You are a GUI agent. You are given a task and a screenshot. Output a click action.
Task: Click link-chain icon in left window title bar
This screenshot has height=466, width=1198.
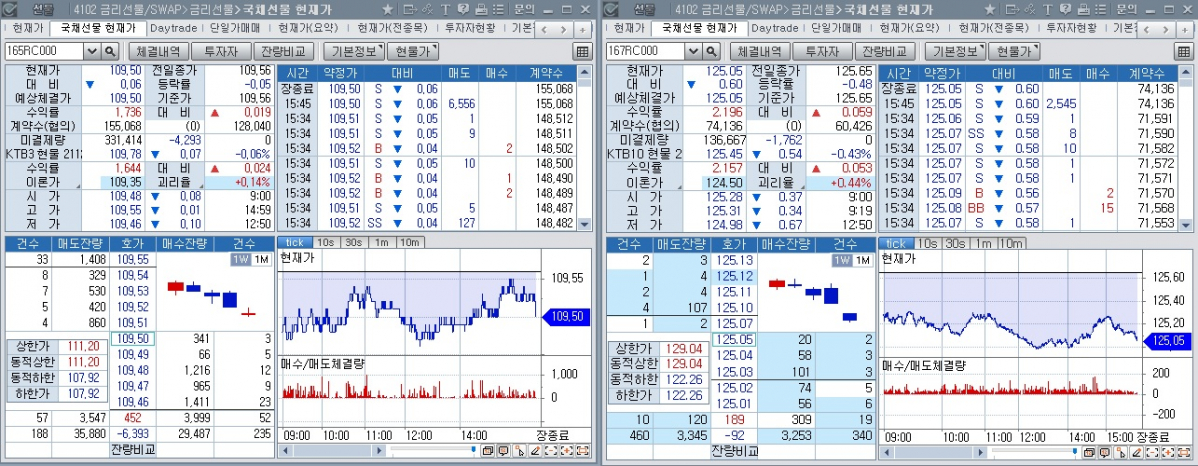click(x=427, y=9)
